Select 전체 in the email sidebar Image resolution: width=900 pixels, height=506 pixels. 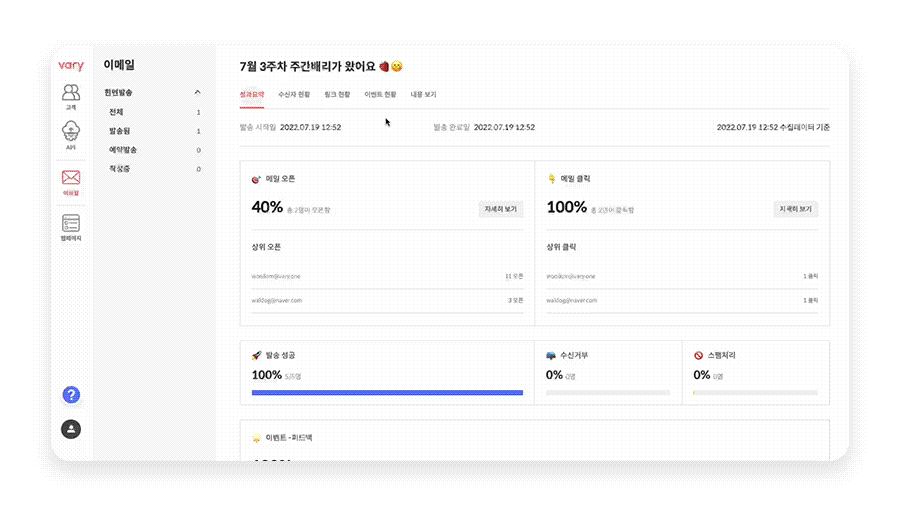pyautogui.click(x=117, y=112)
